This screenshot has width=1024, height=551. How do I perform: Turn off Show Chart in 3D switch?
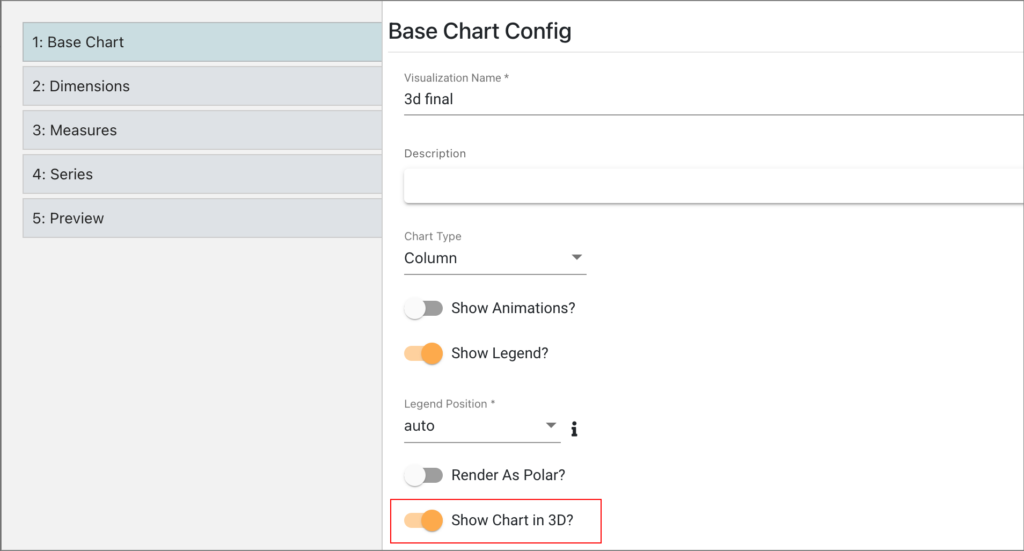tap(423, 520)
